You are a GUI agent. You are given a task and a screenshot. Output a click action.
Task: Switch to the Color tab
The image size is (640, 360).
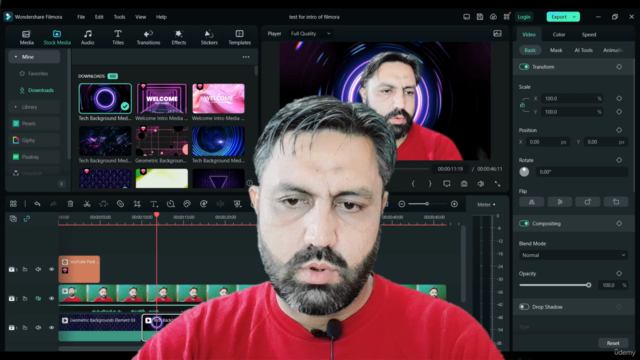[x=559, y=34]
